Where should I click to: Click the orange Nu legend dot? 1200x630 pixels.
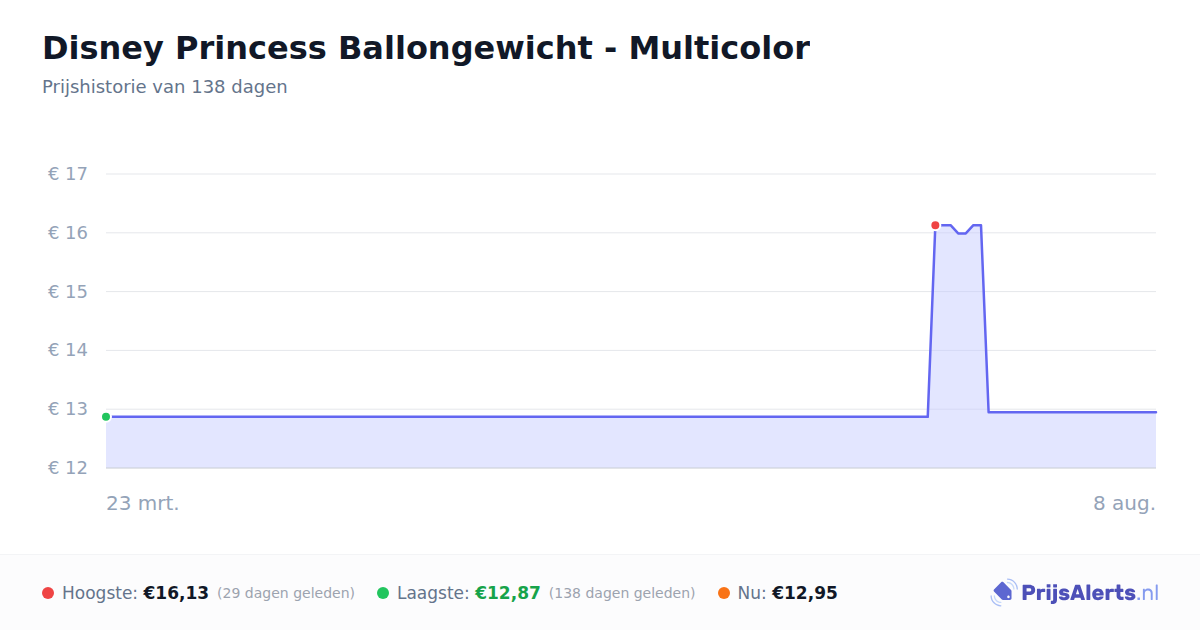[724, 593]
